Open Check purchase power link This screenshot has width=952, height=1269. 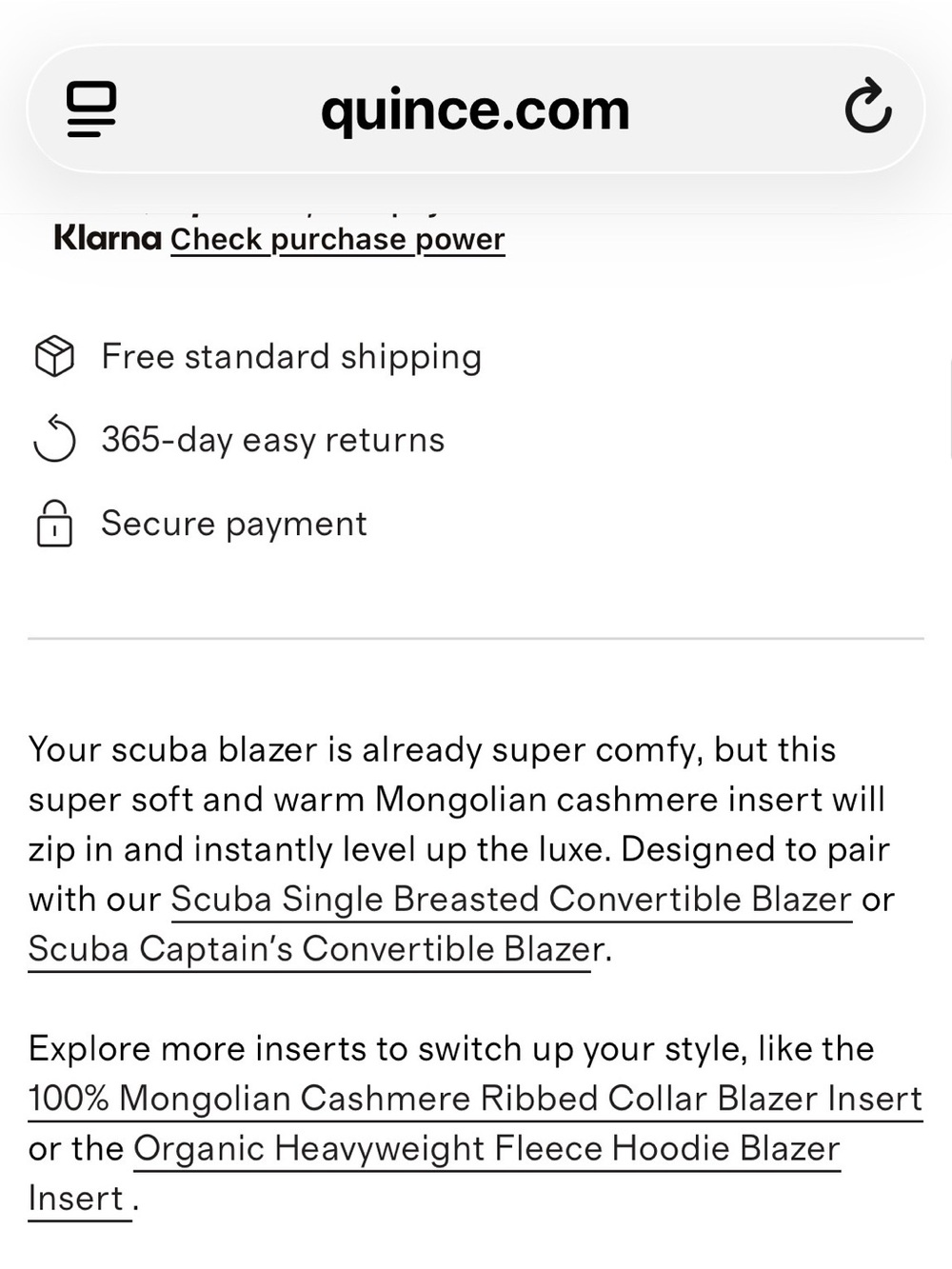pos(337,239)
